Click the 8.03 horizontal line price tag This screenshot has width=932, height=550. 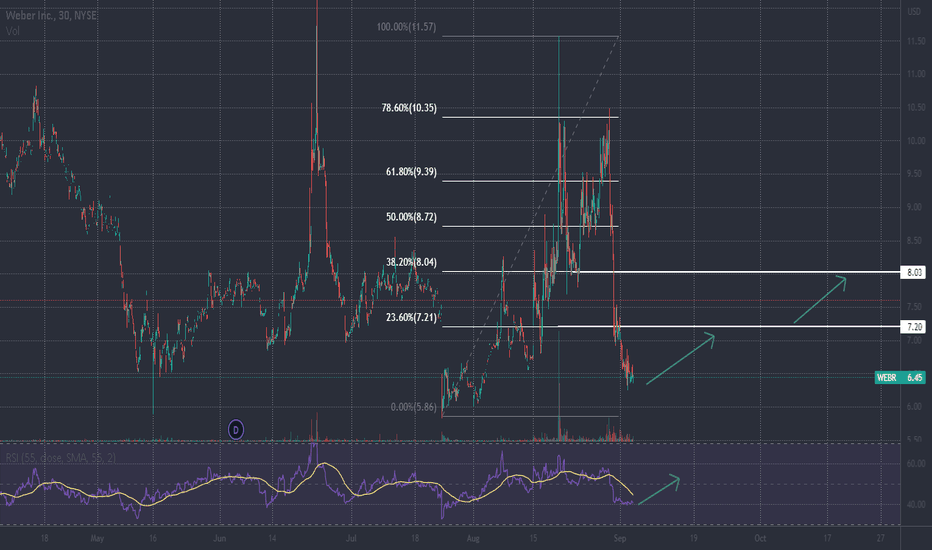pos(913,272)
